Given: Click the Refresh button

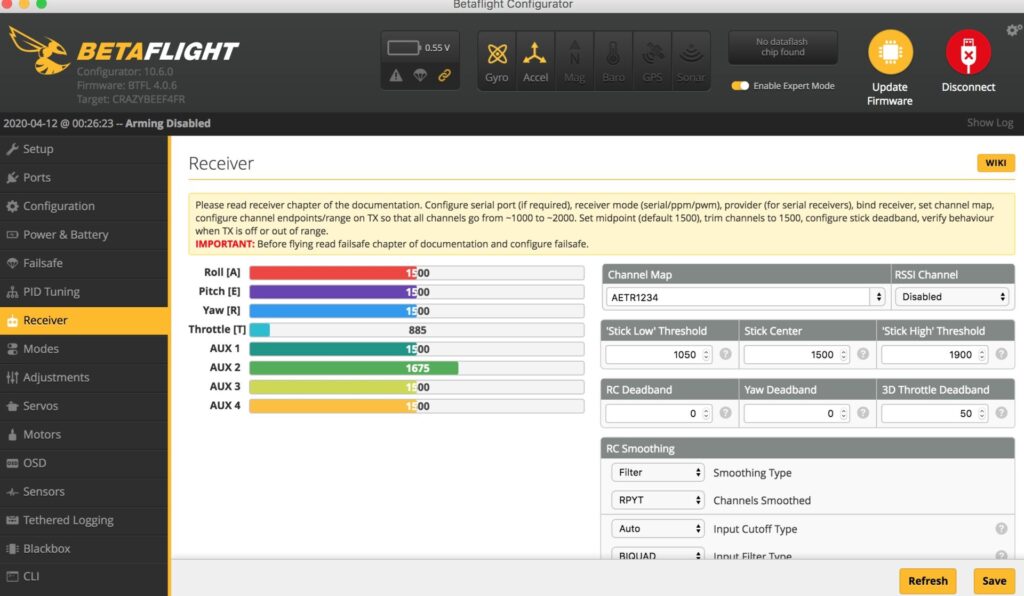Looking at the screenshot, I should coord(927,580).
